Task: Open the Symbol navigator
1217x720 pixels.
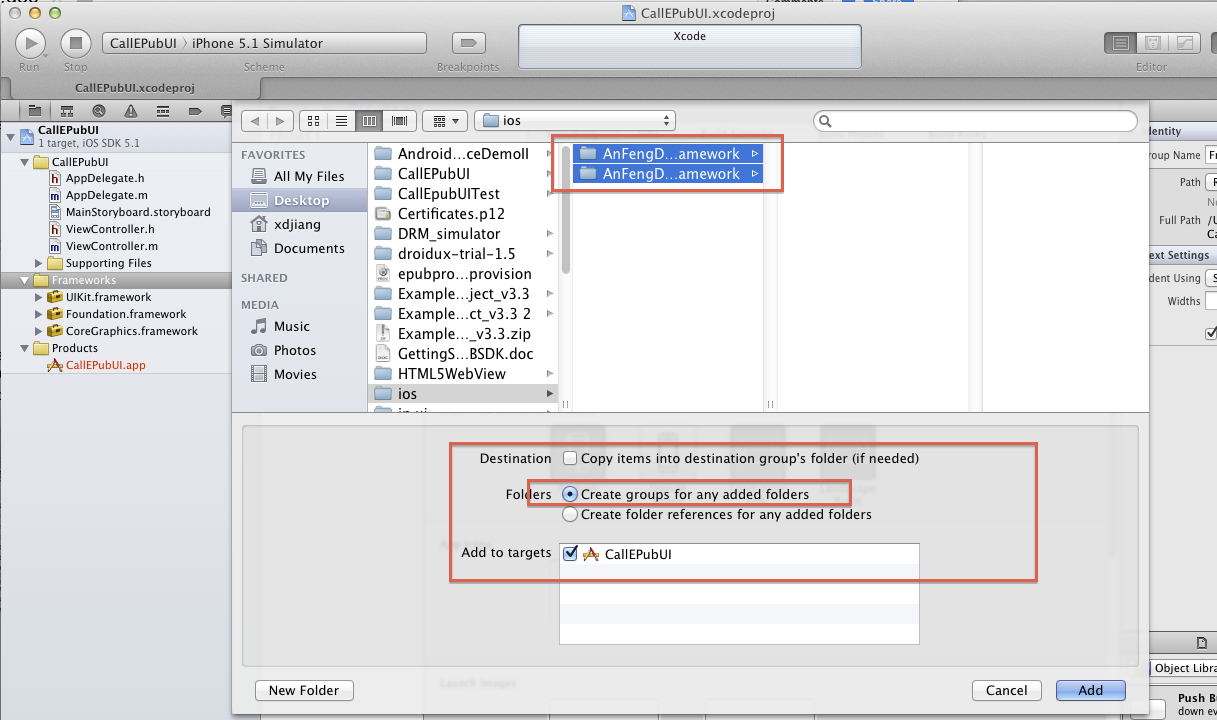Action: tap(67, 110)
